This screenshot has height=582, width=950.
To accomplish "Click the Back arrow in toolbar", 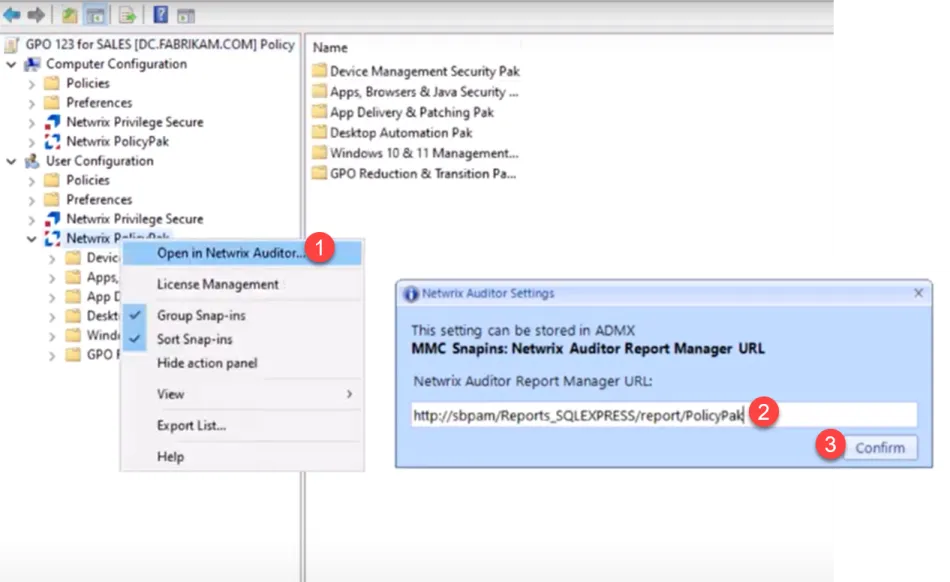I will pyautogui.click(x=12, y=15).
